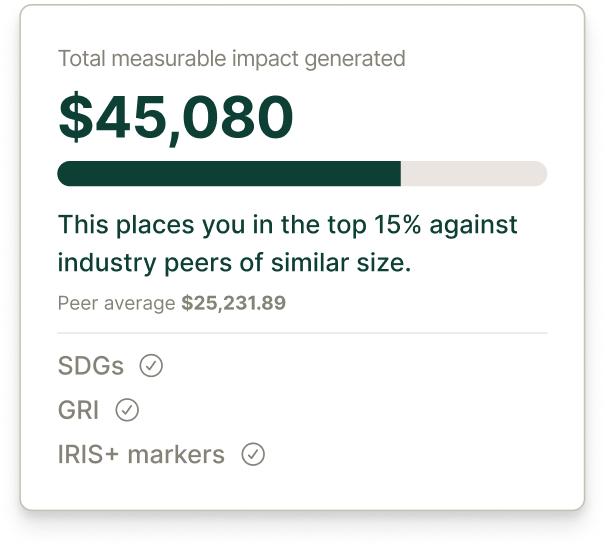This screenshot has height=546, width=605.
Task: Click the IRIS+ markers label
Action: point(141,455)
